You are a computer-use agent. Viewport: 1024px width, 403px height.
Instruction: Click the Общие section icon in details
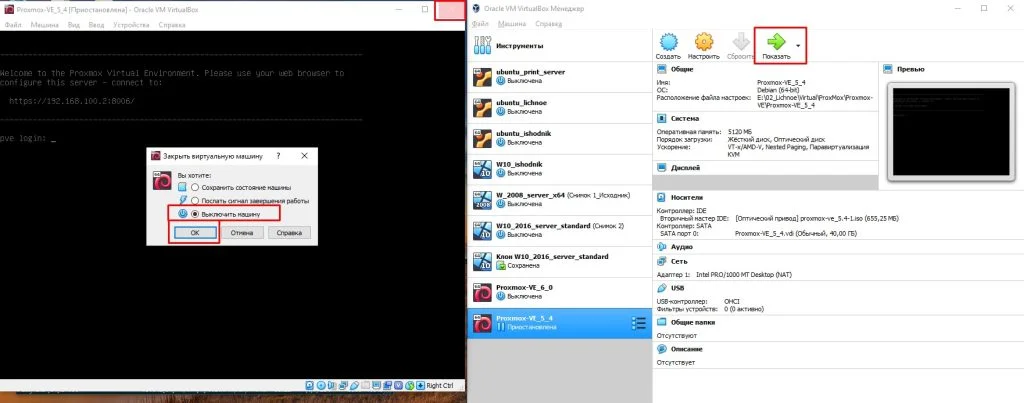click(x=661, y=69)
